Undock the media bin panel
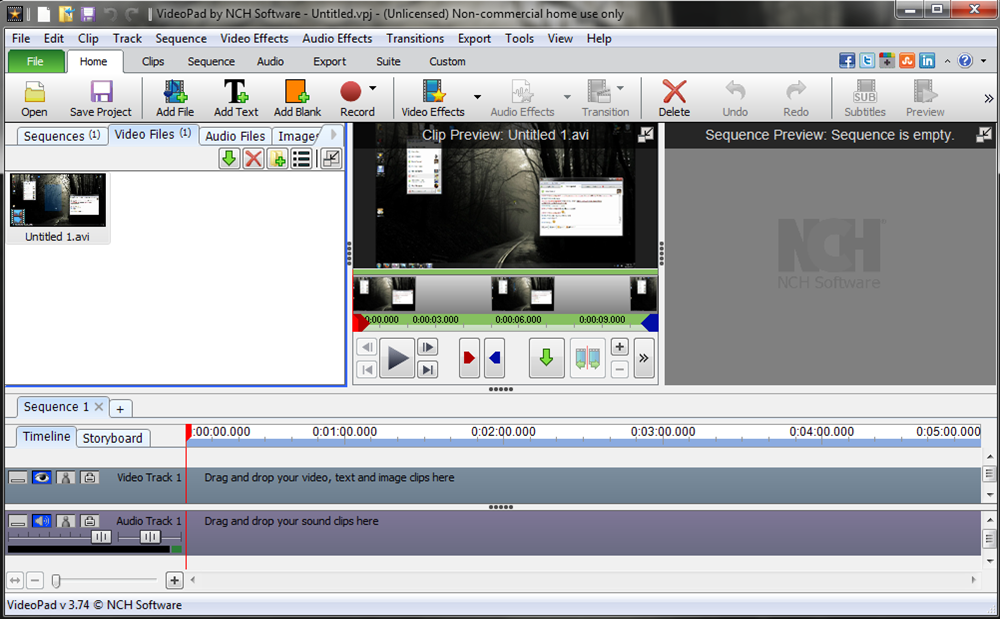 tap(331, 158)
